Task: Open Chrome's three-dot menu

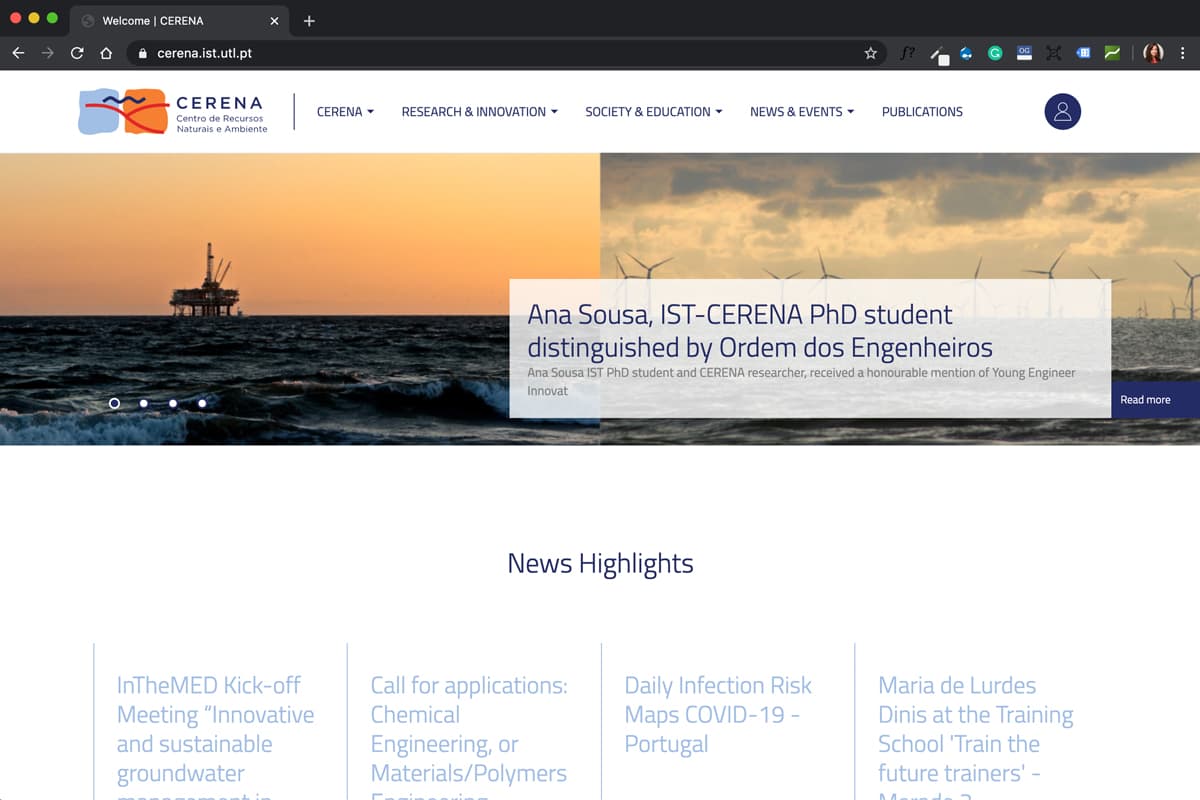Action: point(1182,53)
